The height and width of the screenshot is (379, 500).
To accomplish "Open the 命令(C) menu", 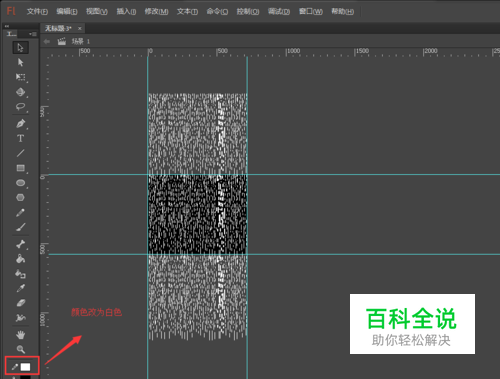I will point(217,12).
